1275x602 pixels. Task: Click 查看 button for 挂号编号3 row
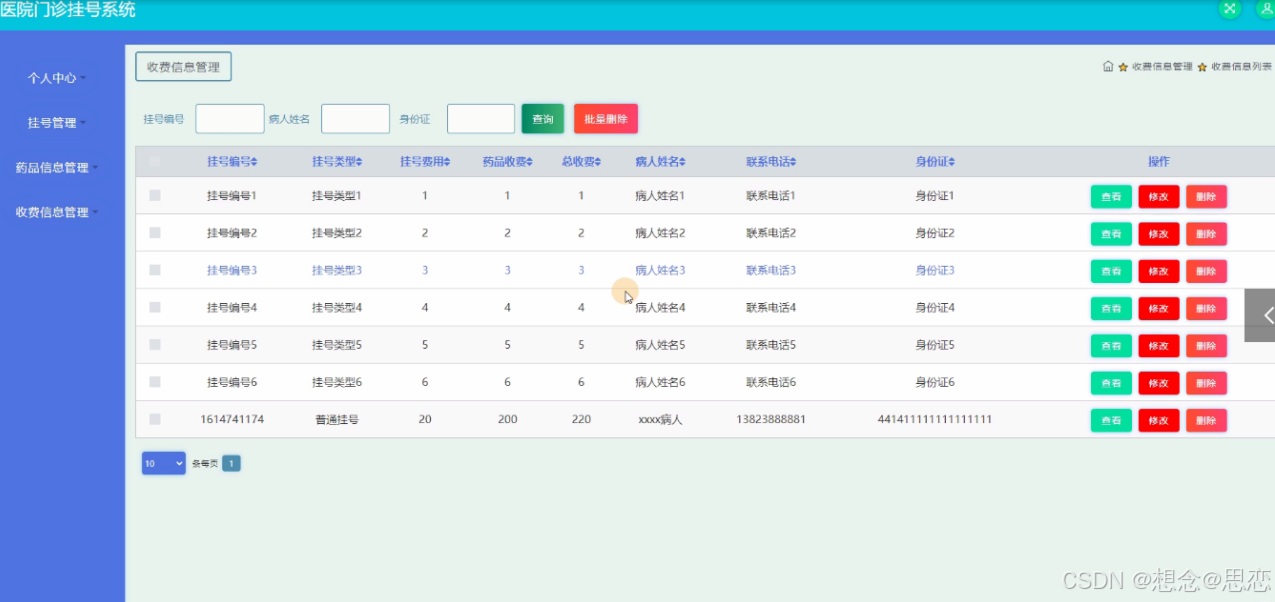pyautogui.click(x=1111, y=271)
